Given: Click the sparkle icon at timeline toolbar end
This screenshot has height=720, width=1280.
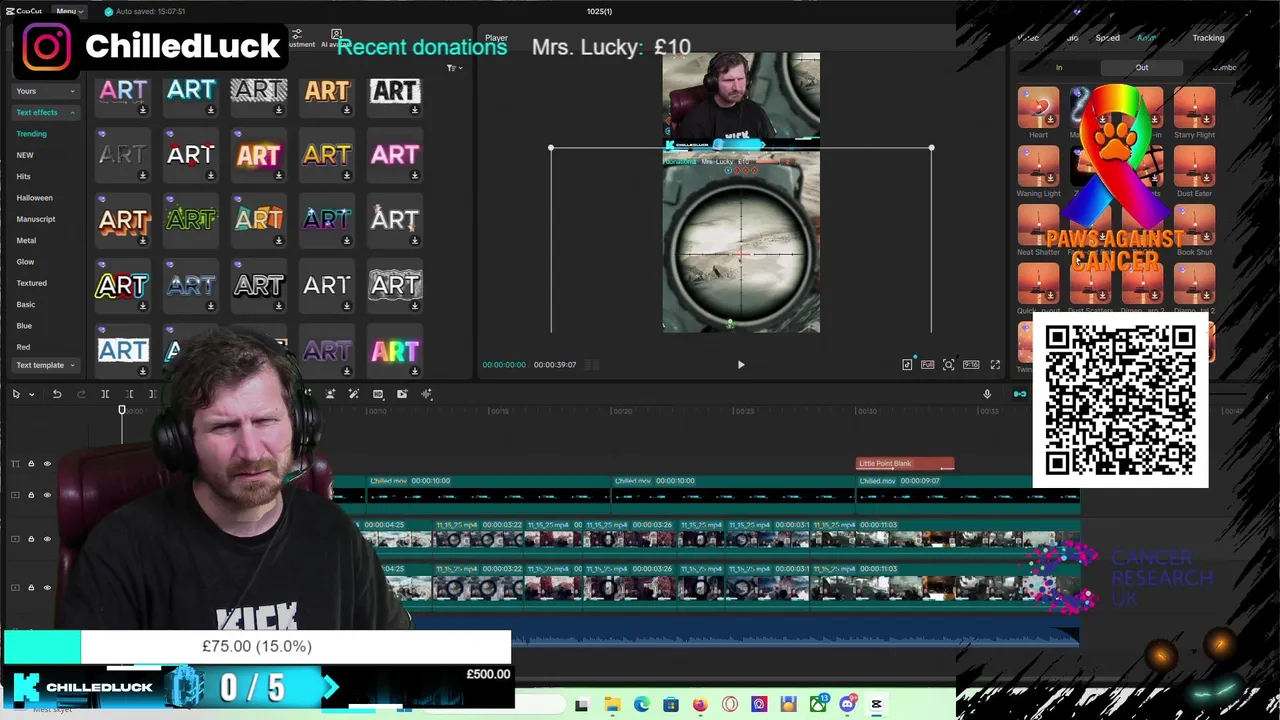Looking at the screenshot, I should (427, 394).
